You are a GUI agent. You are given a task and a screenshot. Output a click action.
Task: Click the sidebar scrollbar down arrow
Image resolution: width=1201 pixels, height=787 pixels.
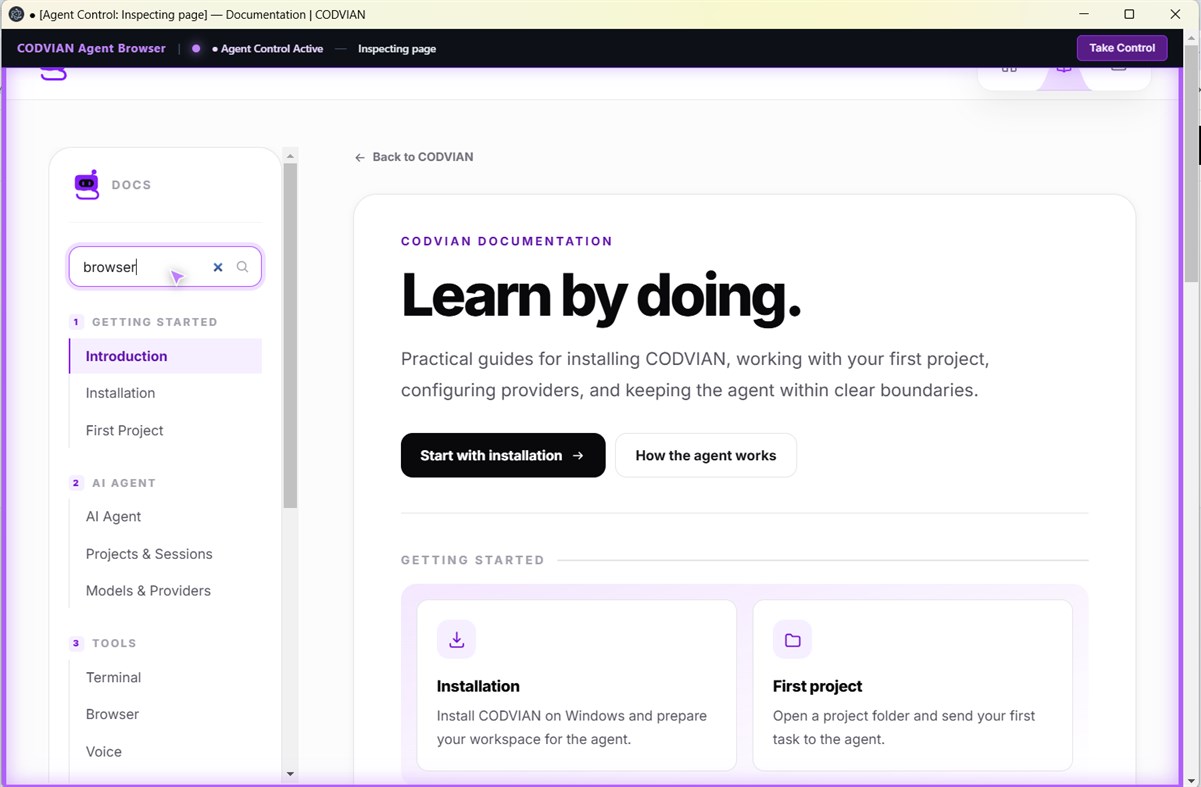(x=290, y=773)
